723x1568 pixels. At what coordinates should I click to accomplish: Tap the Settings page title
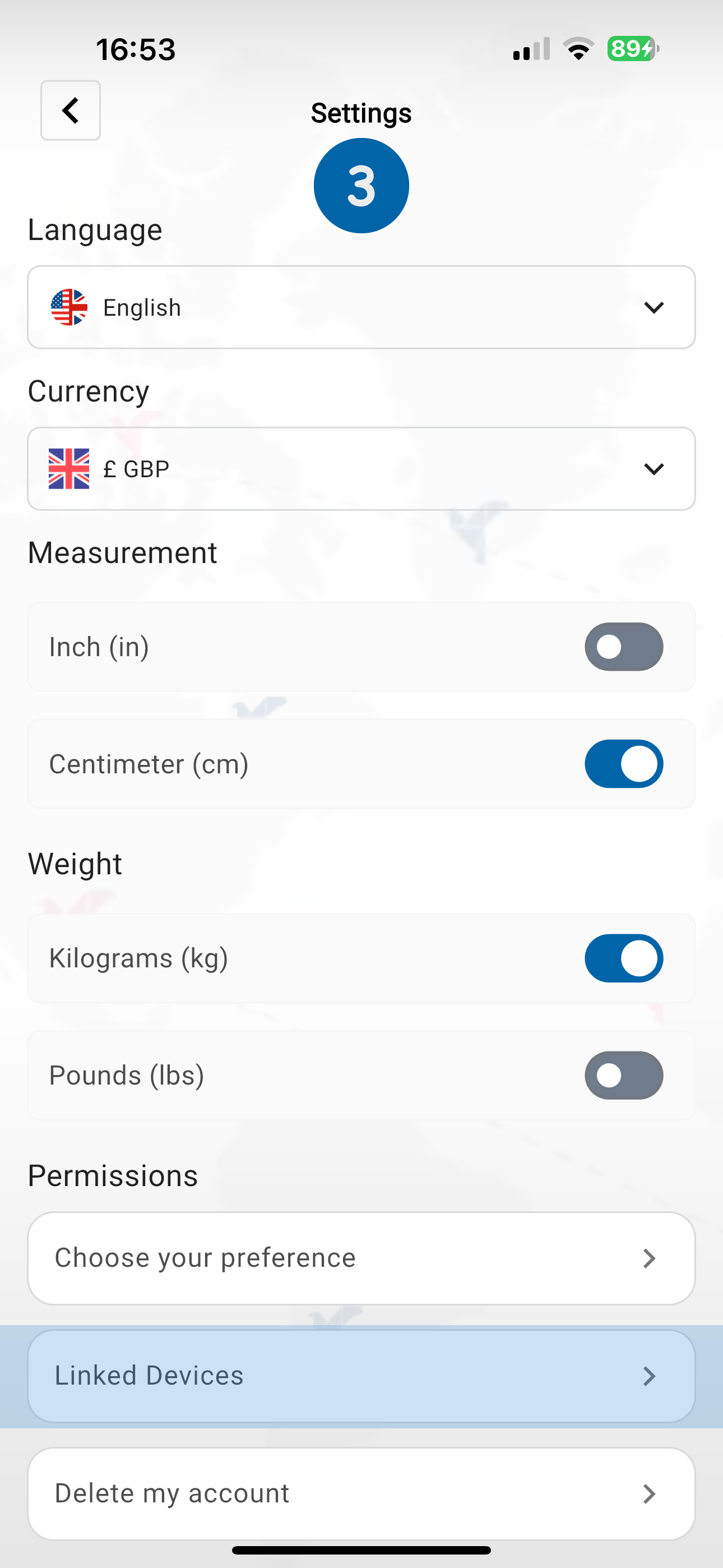pos(361,113)
